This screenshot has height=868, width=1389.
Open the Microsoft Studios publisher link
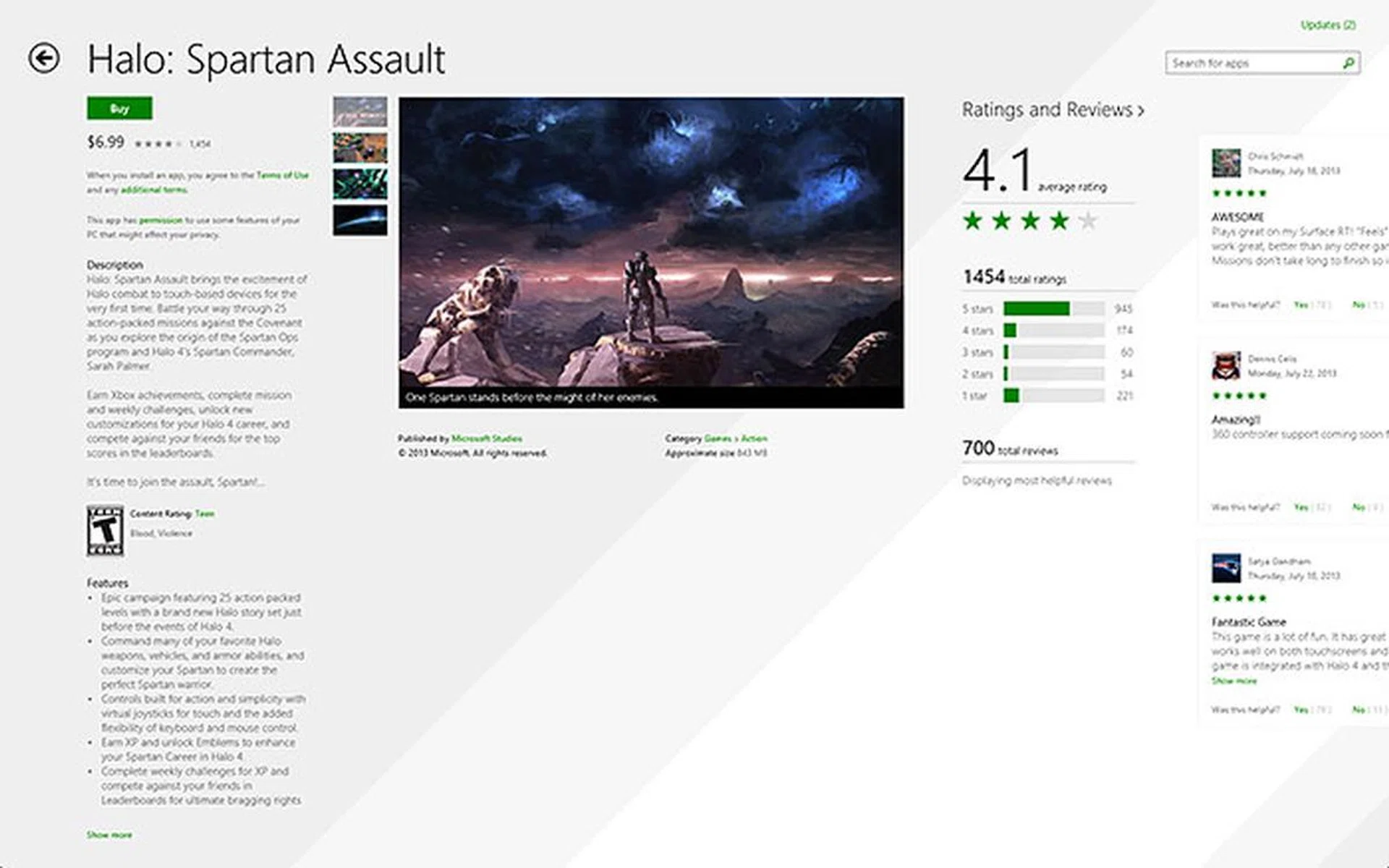coord(486,438)
